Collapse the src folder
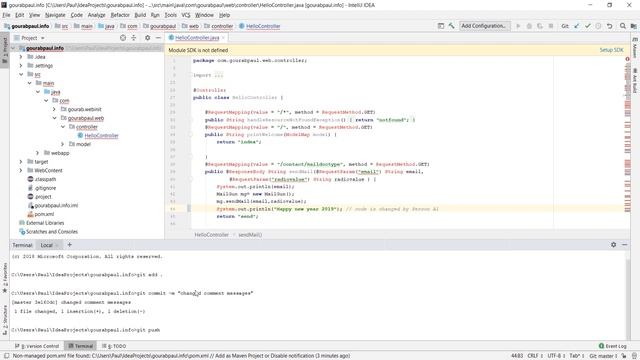This screenshot has height=360, width=640. click(21, 74)
